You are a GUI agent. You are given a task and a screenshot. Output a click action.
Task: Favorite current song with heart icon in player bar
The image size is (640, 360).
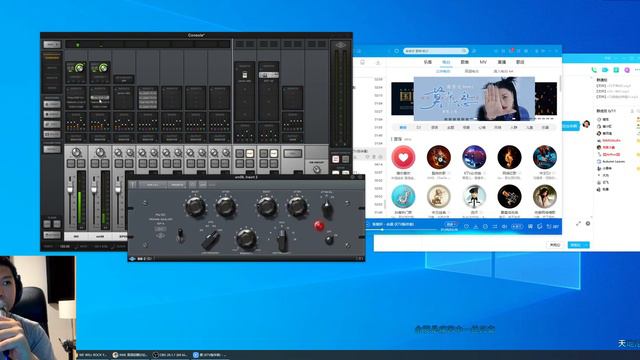[466, 226]
